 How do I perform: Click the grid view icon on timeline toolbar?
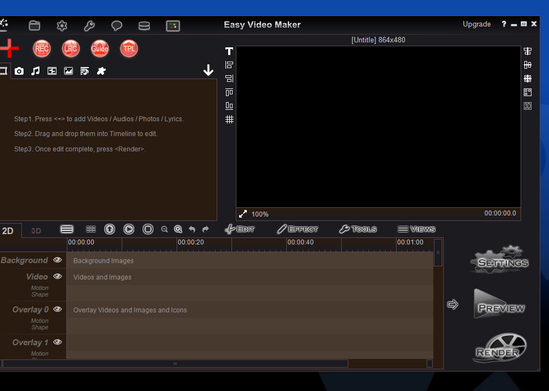pyautogui.click(x=91, y=229)
